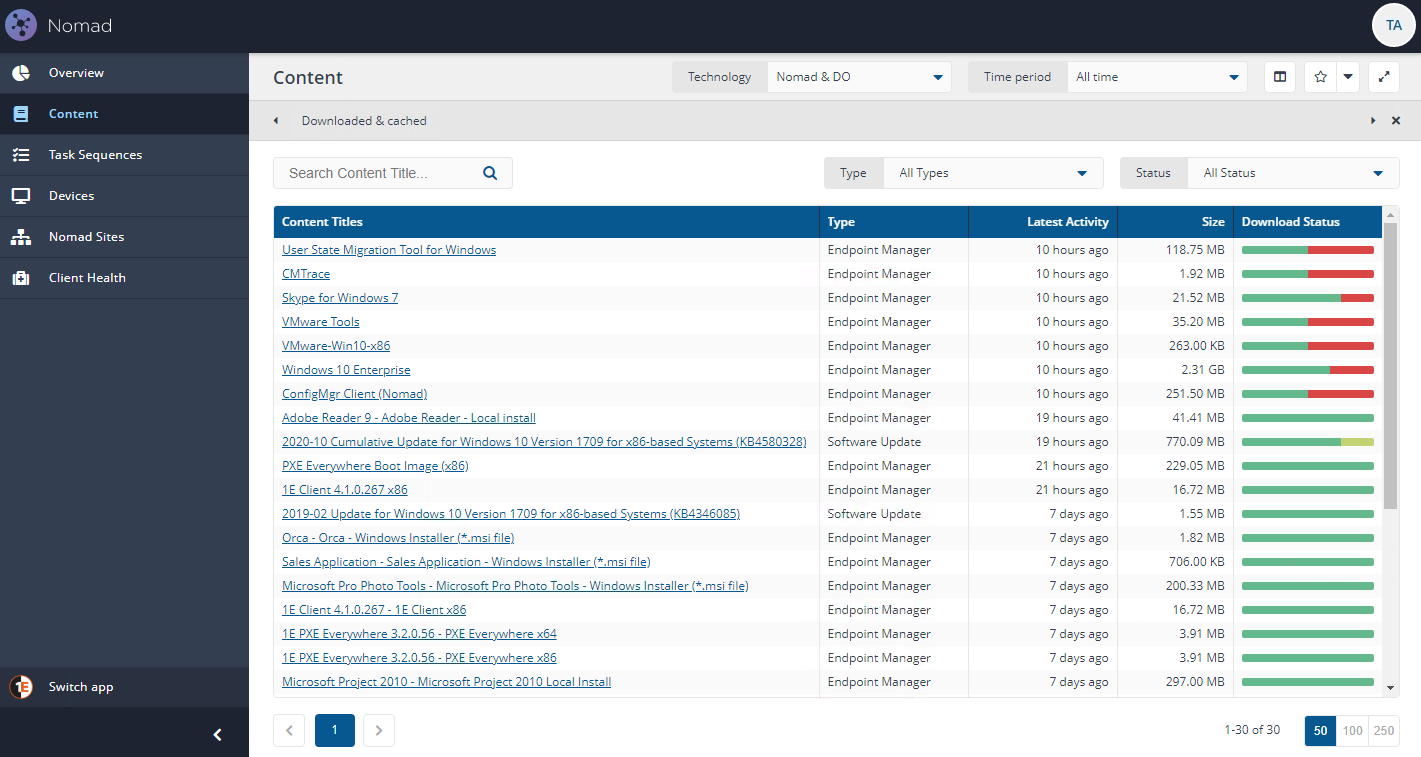The height and width of the screenshot is (757, 1421).
Task: Open the Status filter dropdown
Action: pos(1293,173)
